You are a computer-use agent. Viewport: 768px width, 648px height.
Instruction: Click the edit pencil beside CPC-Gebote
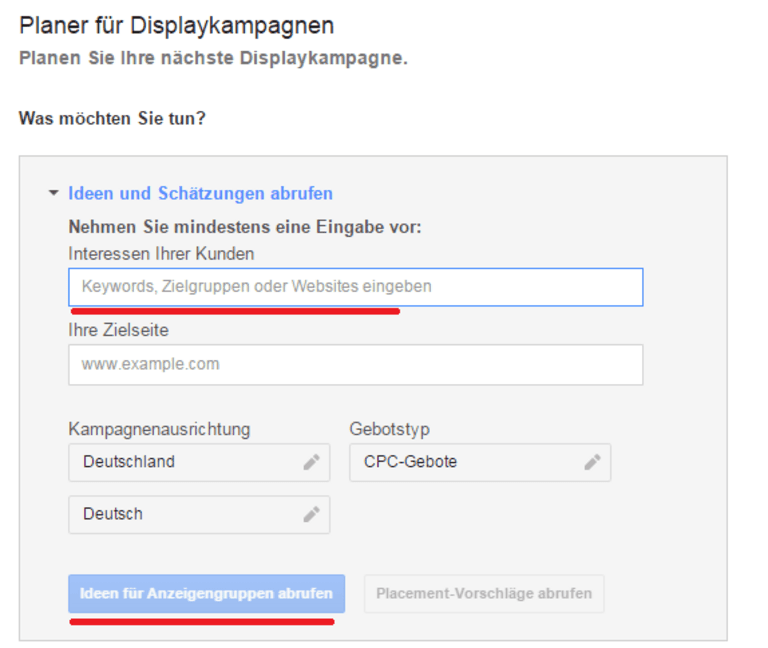592,462
